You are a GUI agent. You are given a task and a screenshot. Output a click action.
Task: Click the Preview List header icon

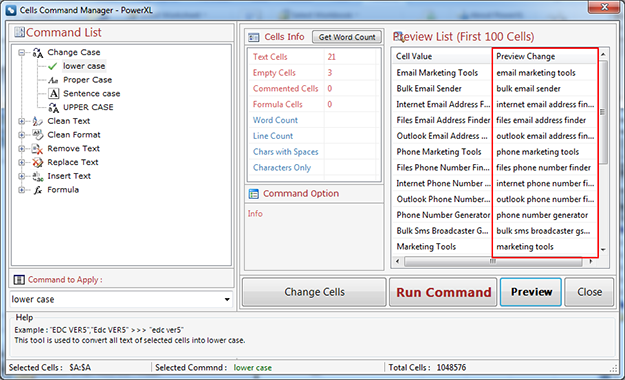(398, 36)
